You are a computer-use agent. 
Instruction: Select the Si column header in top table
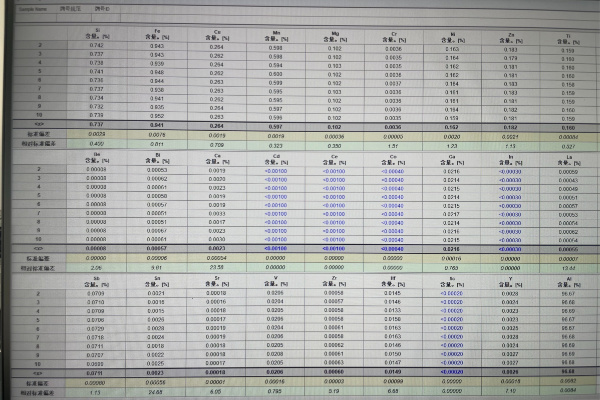(96, 31)
